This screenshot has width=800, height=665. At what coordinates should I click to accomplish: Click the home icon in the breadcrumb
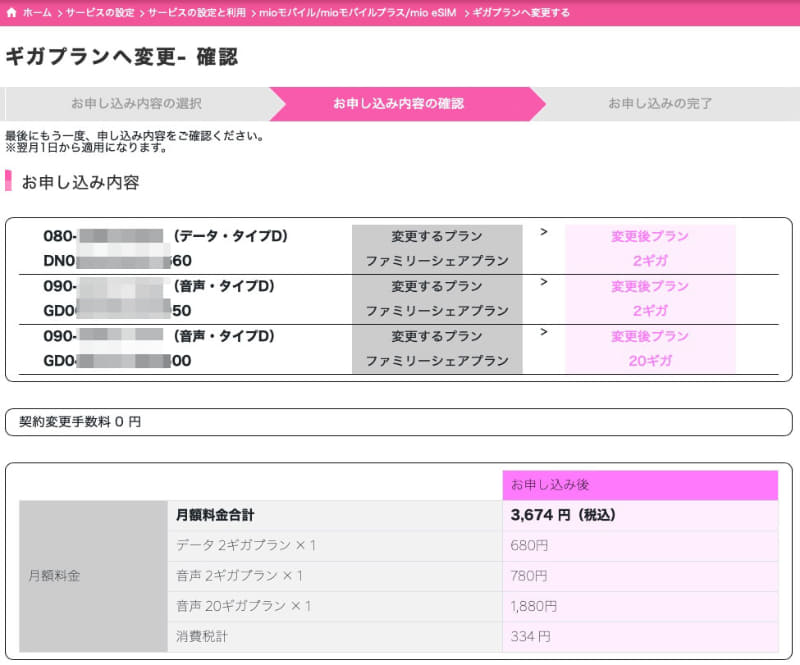[x=11, y=13]
